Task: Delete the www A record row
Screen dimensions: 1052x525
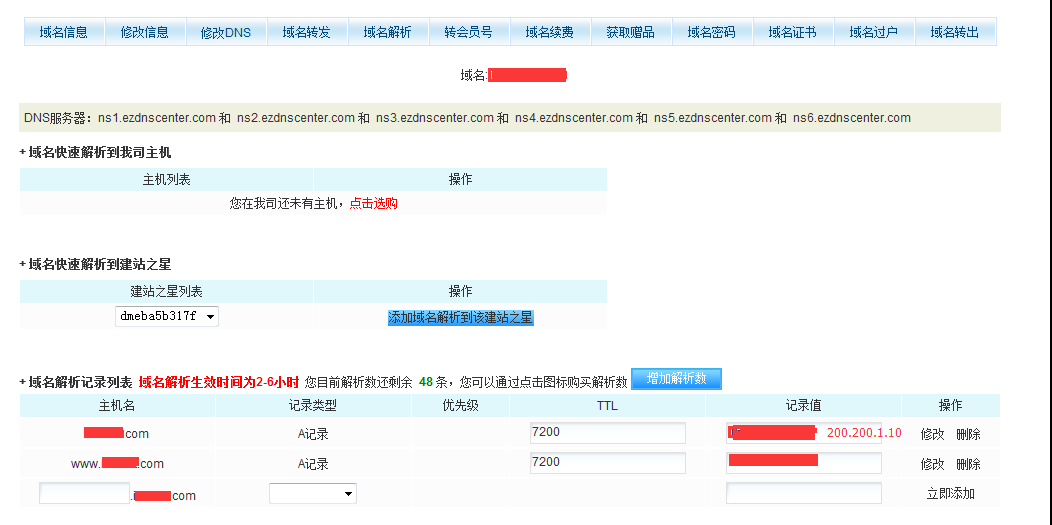Action: pyautogui.click(x=968, y=464)
